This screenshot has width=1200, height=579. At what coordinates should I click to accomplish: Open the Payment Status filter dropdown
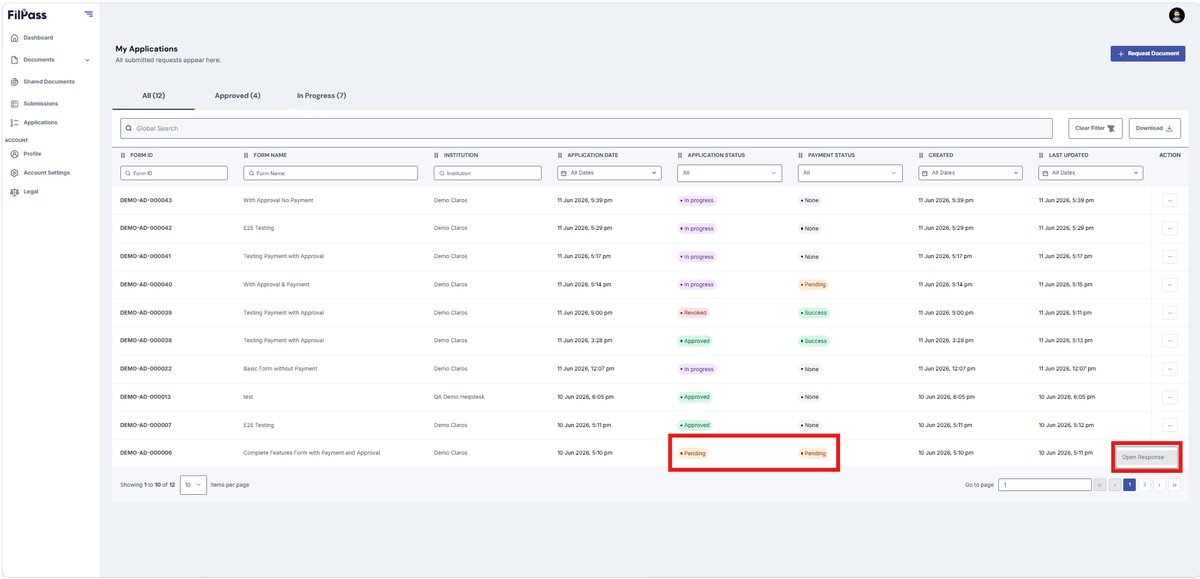[x=850, y=173]
